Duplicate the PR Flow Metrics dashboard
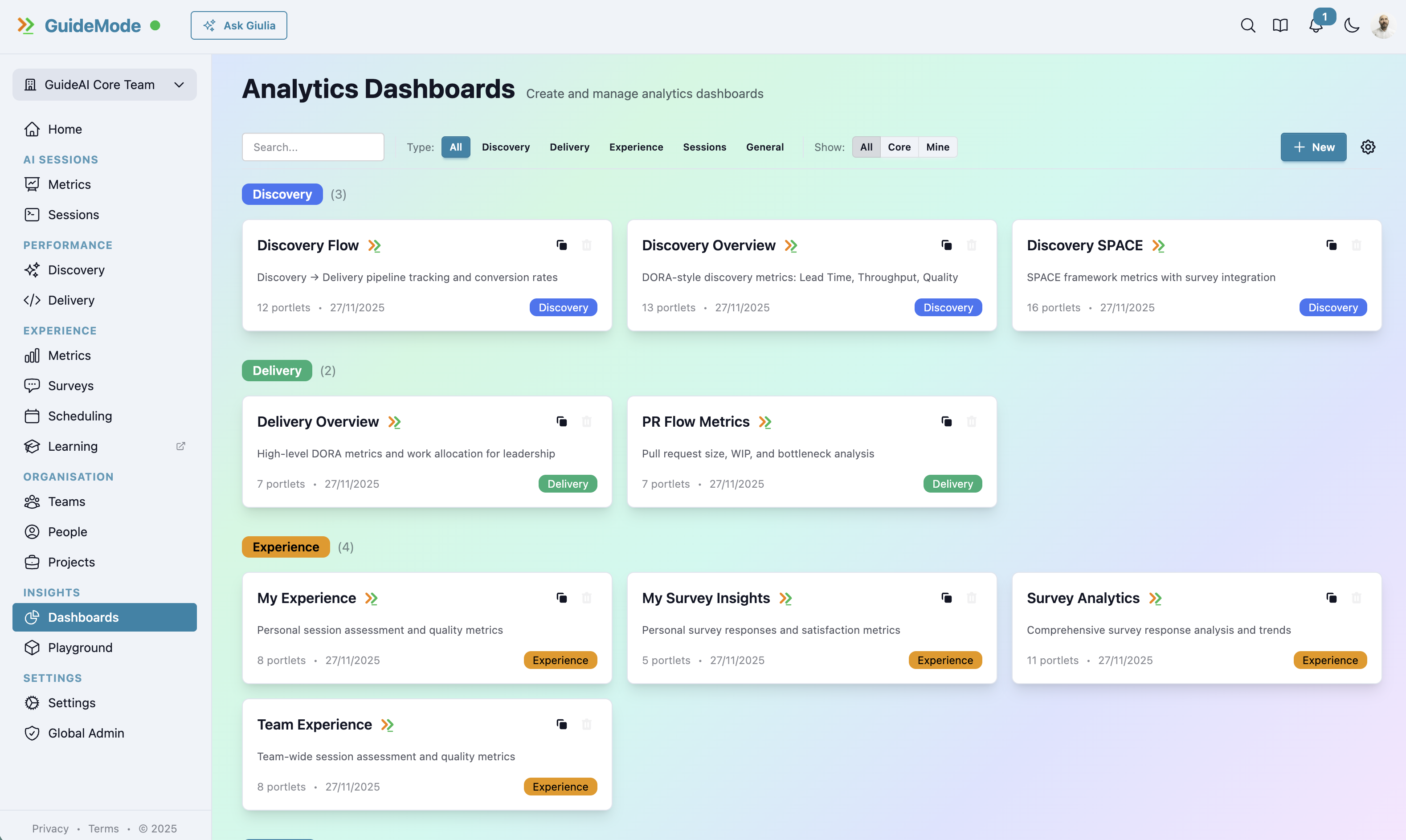Screen dimensions: 1406x840 tap(946, 421)
